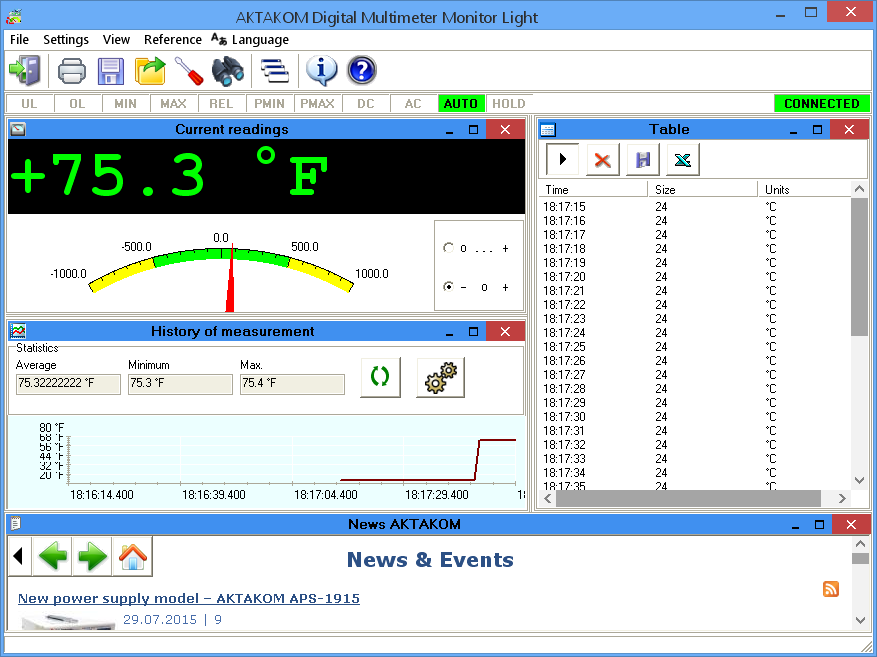Click the MIN status indicator

click(x=125, y=104)
